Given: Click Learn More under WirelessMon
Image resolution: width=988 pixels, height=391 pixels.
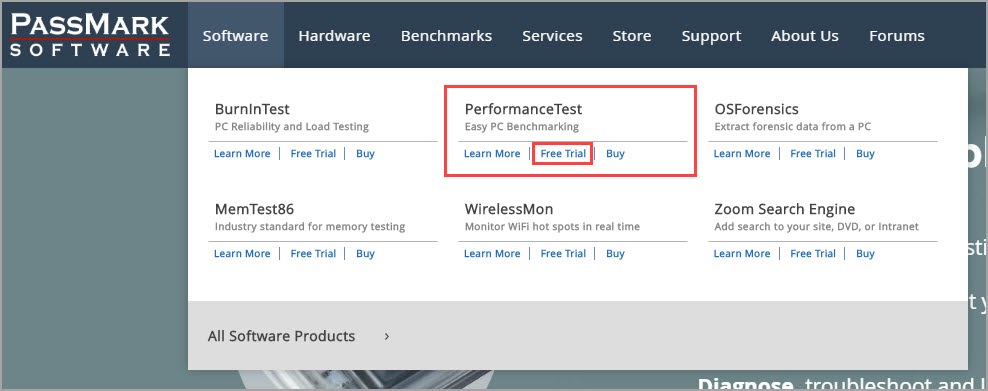Looking at the screenshot, I should (x=492, y=254).
